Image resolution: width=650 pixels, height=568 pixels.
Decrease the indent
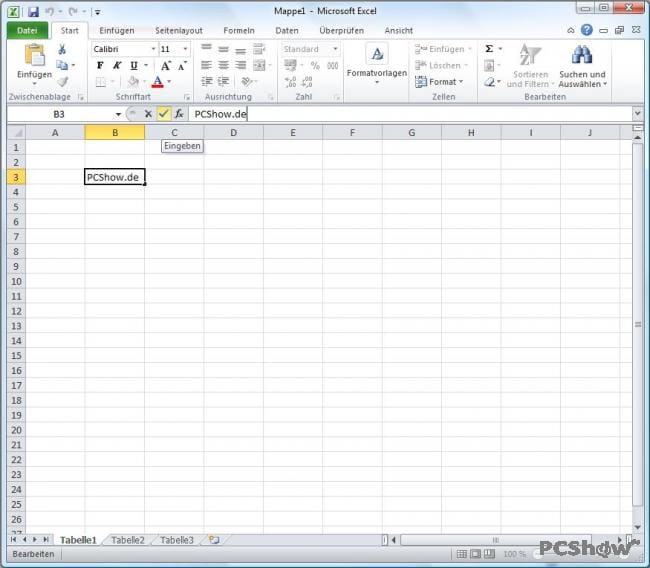tap(206, 82)
